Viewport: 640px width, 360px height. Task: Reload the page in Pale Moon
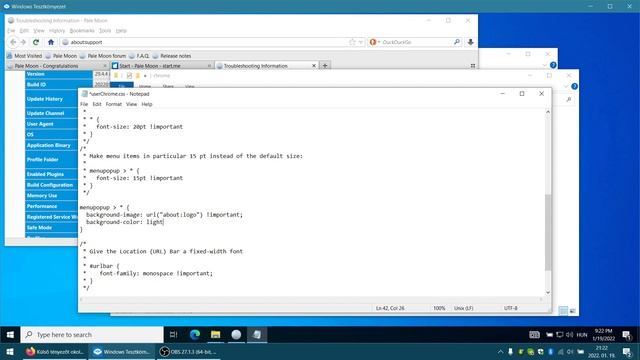36,42
